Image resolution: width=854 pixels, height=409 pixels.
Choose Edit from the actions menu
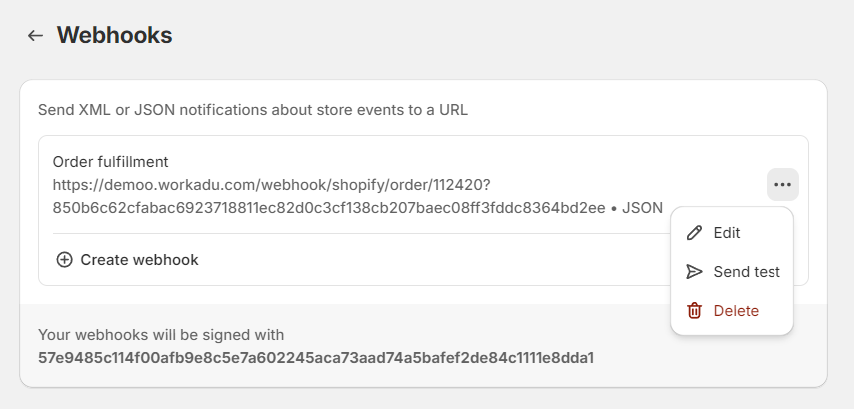(727, 233)
